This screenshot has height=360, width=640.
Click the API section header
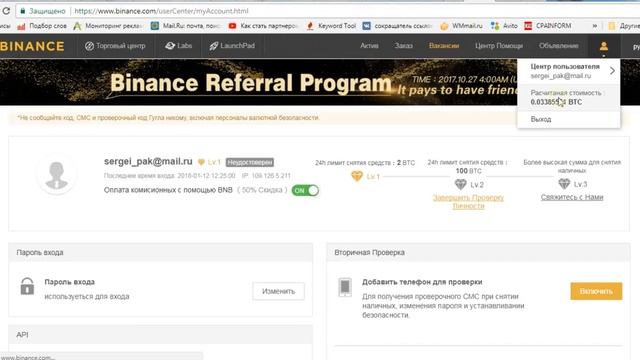160,334
